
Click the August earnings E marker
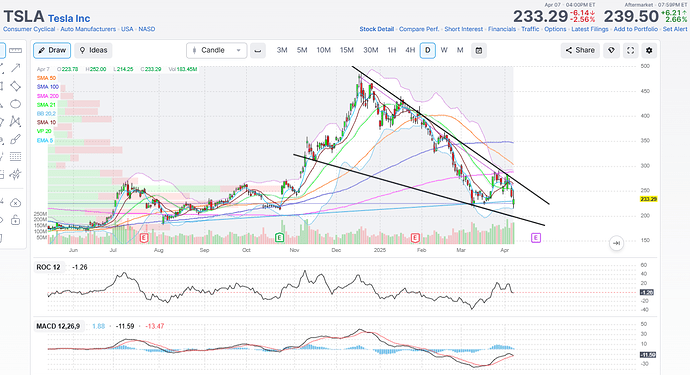144,238
